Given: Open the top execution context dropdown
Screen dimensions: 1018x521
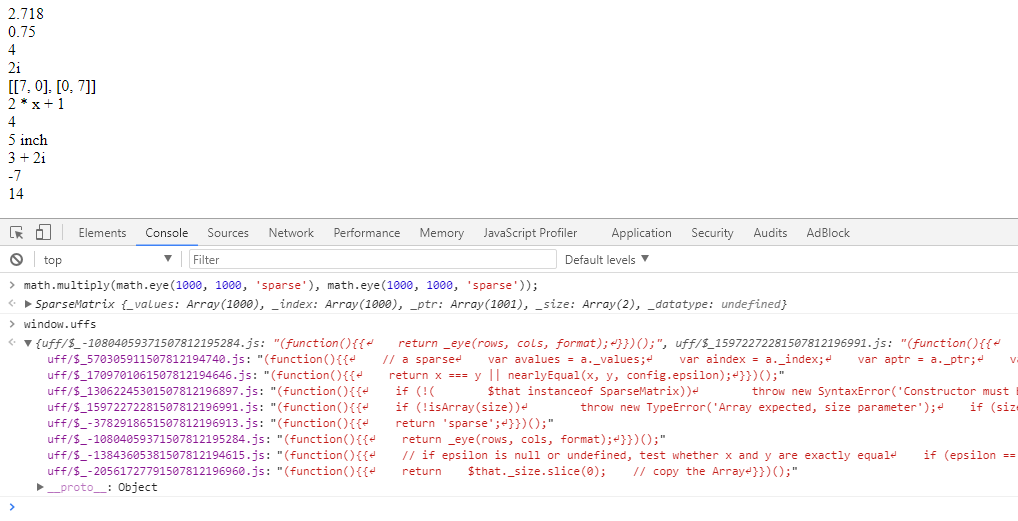Looking at the screenshot, I should [x=107, y=259].
